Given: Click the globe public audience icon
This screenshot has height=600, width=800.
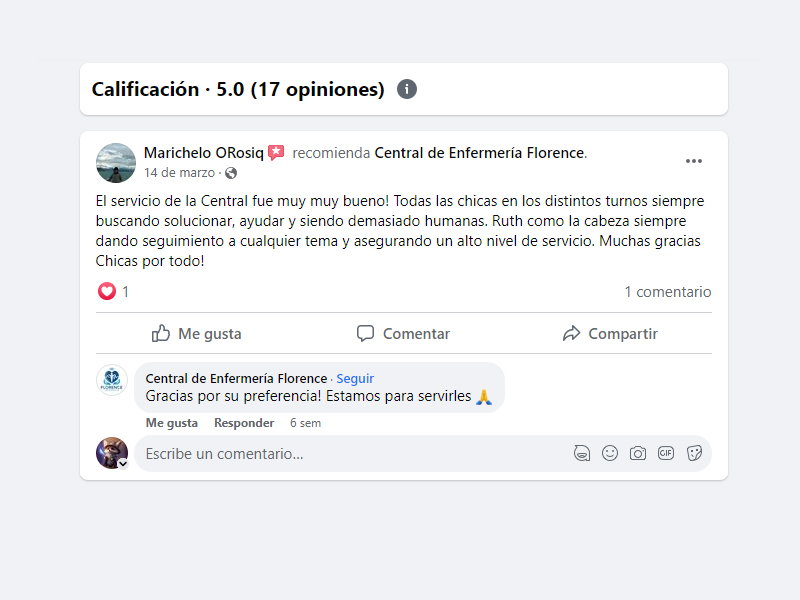Looking at the screenshot, I should [x=231, y=173].
